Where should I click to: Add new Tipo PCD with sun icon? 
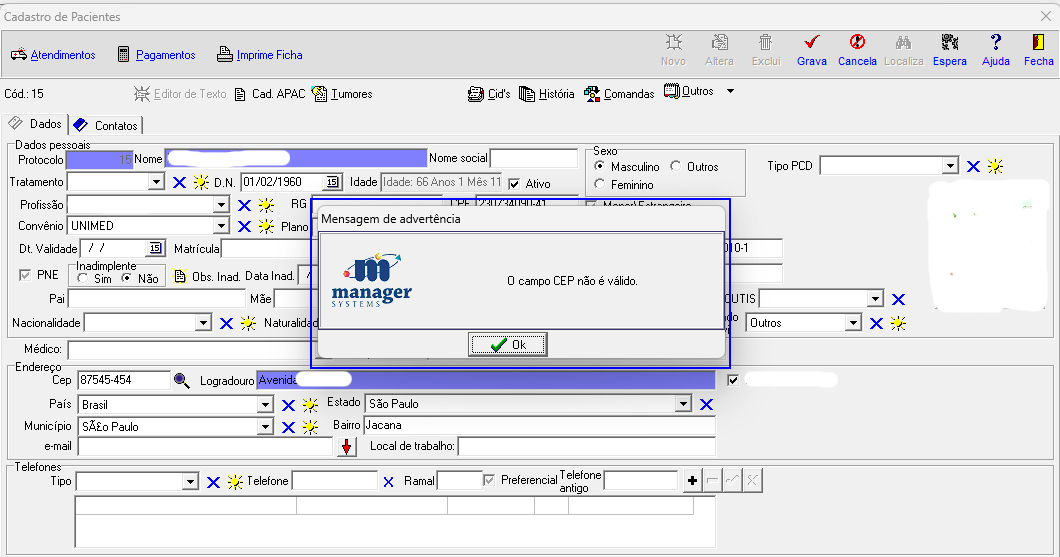(x=994, y=166)
